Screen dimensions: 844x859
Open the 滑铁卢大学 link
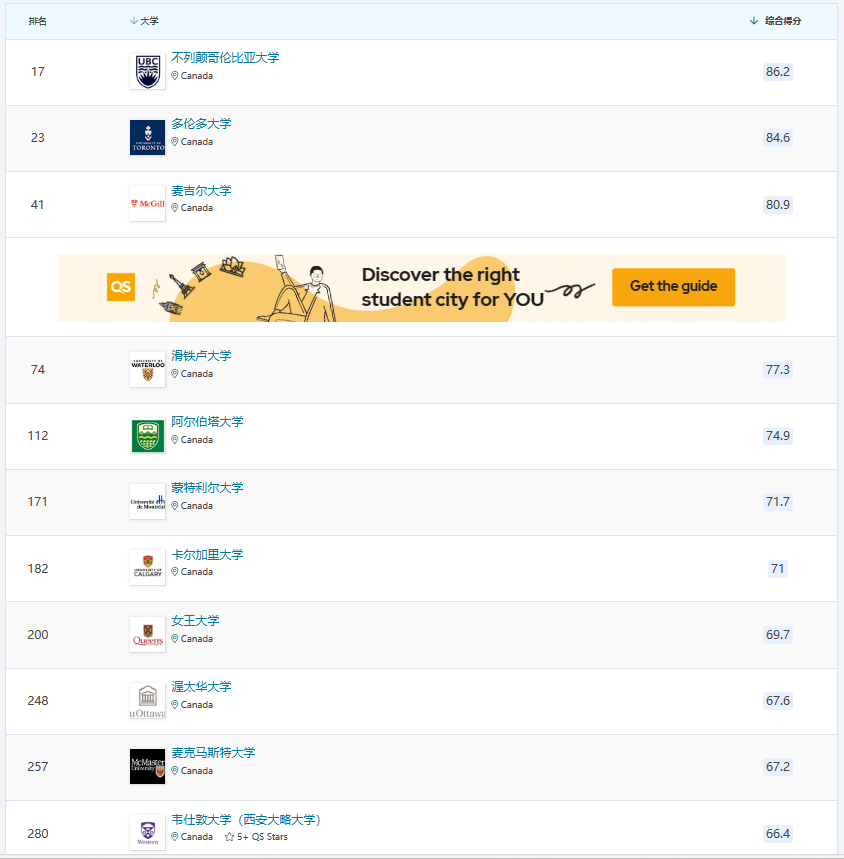pos(201,356)
